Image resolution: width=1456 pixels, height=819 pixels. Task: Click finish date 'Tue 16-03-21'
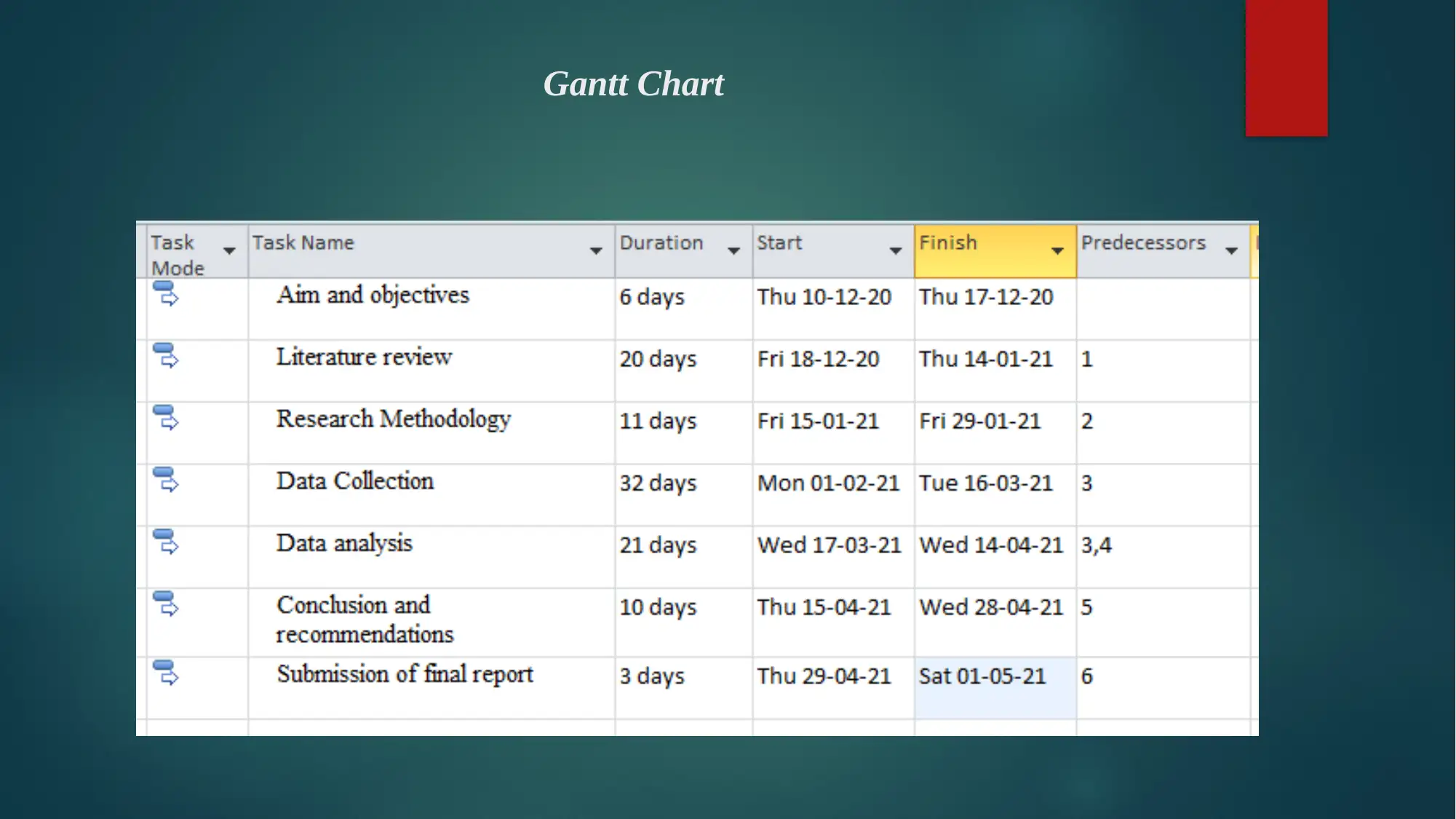pos(986,483)
